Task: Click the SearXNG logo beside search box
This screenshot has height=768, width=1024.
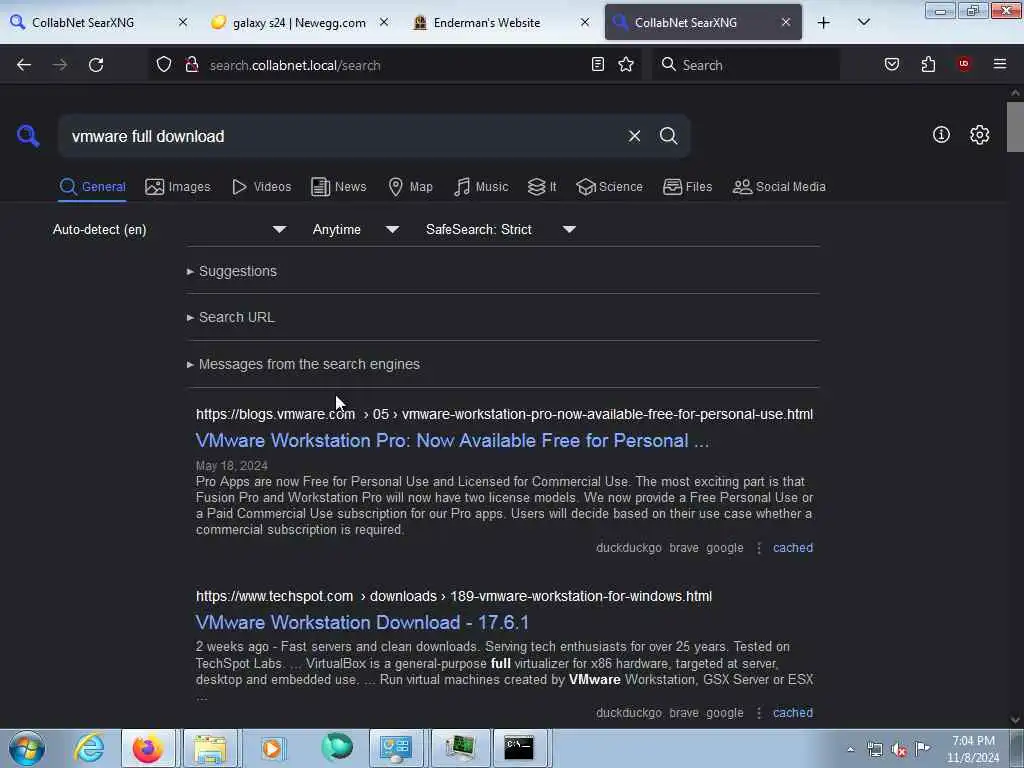Action: click(28, 136)
